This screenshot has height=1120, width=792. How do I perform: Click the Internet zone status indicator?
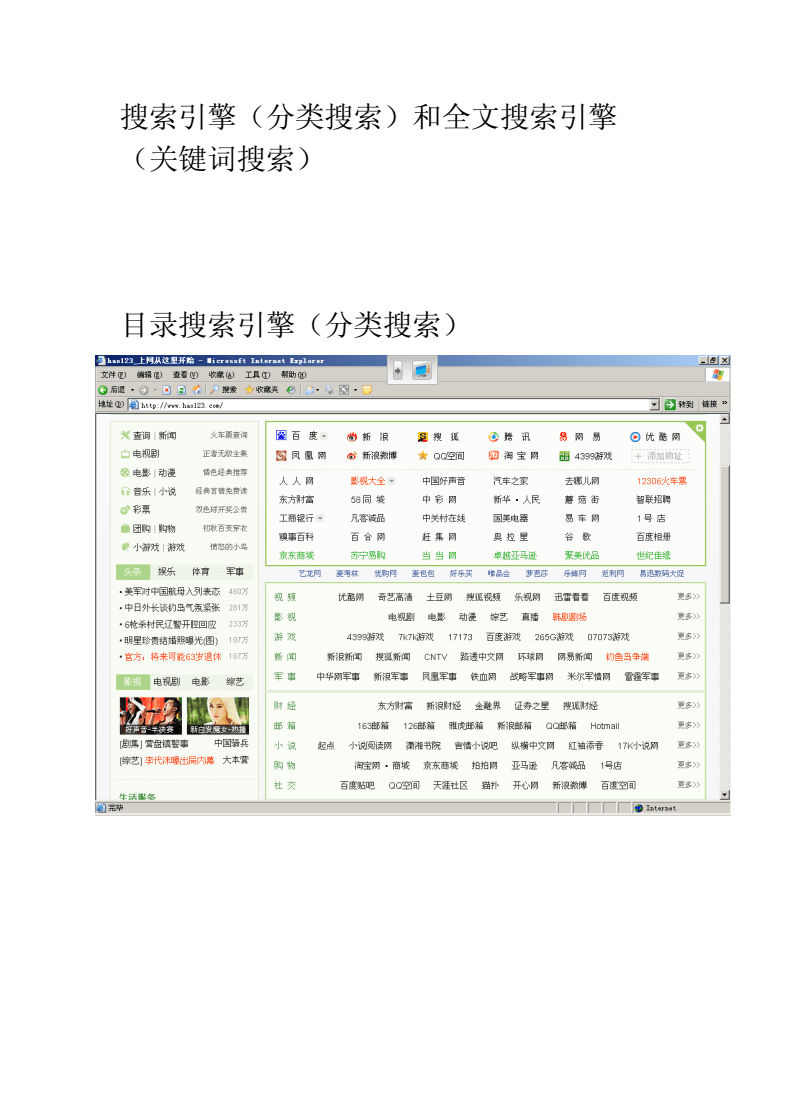[655, 809]
